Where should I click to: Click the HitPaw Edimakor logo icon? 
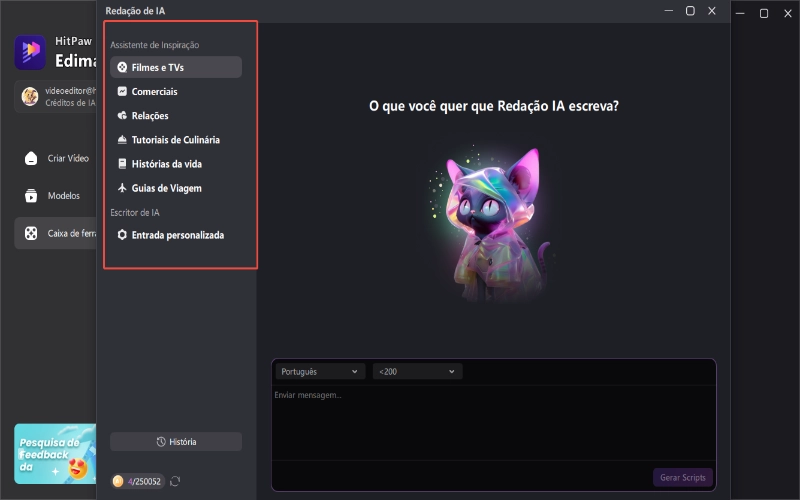click(x=30, y=52)
